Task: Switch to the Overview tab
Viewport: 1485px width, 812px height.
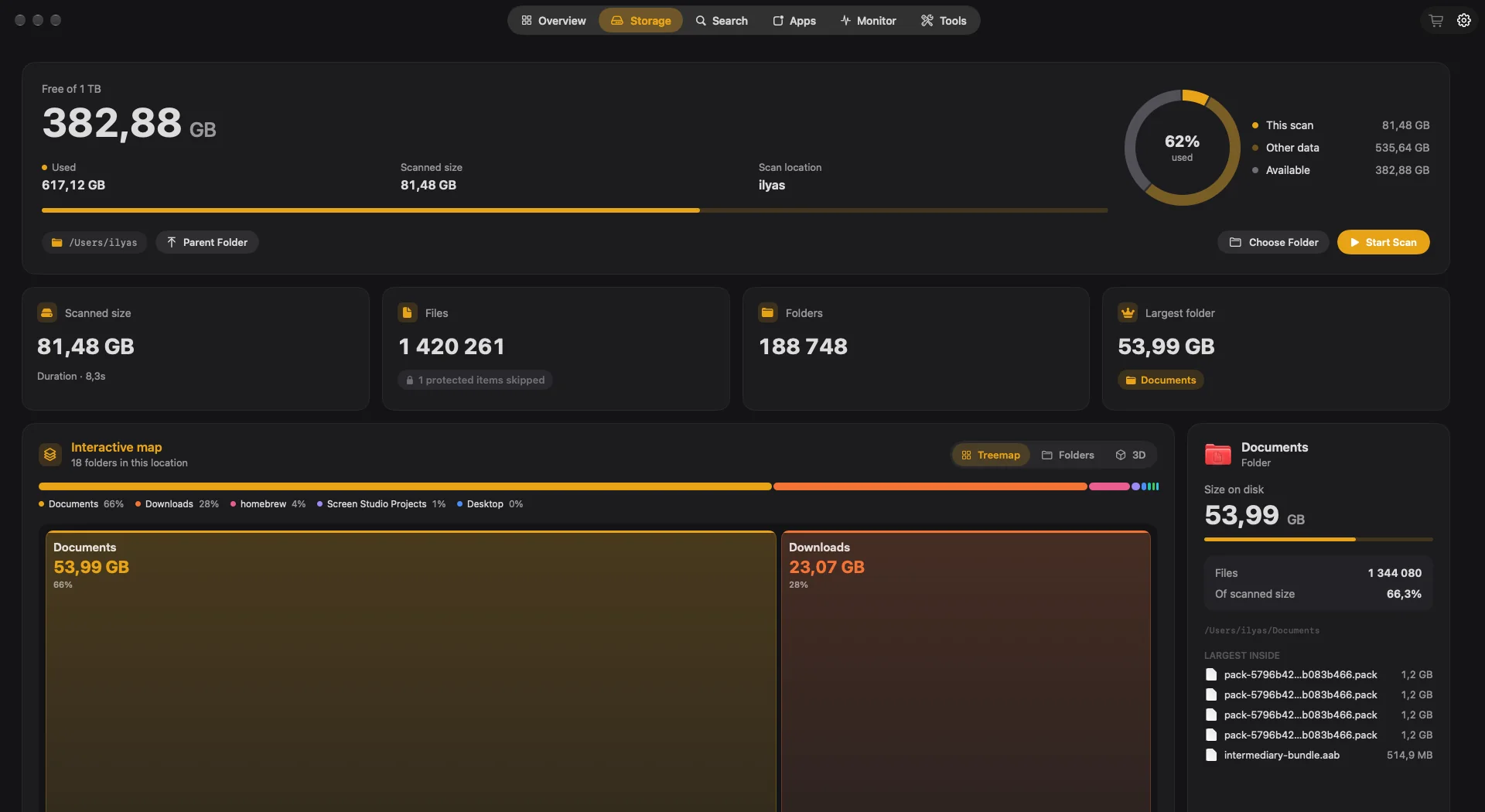Action: coord(553,21)
